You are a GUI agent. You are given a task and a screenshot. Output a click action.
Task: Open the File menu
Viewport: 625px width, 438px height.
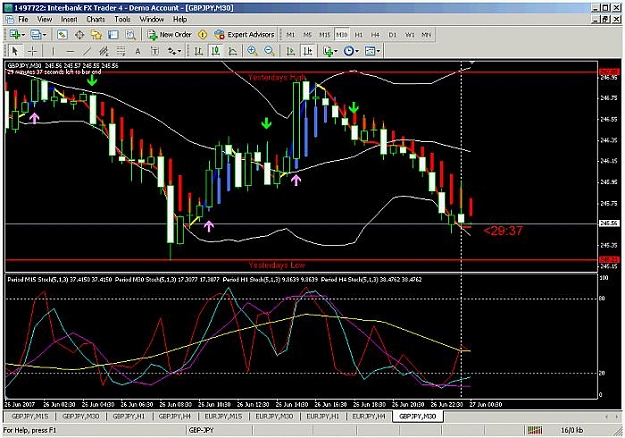pos(23,19)
